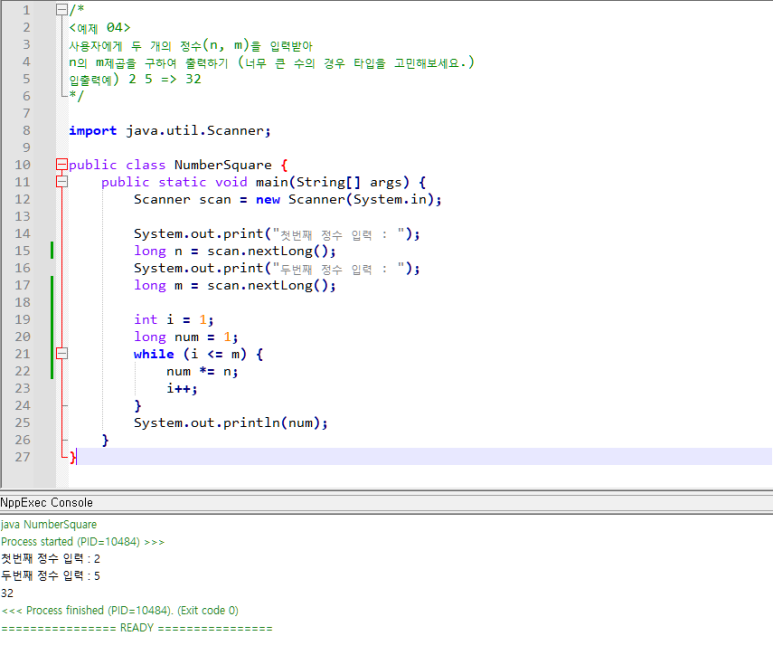The image size is (773, 655).
Task: Collapse the NumberSquare class fold marker
Action: pos(62,165)
